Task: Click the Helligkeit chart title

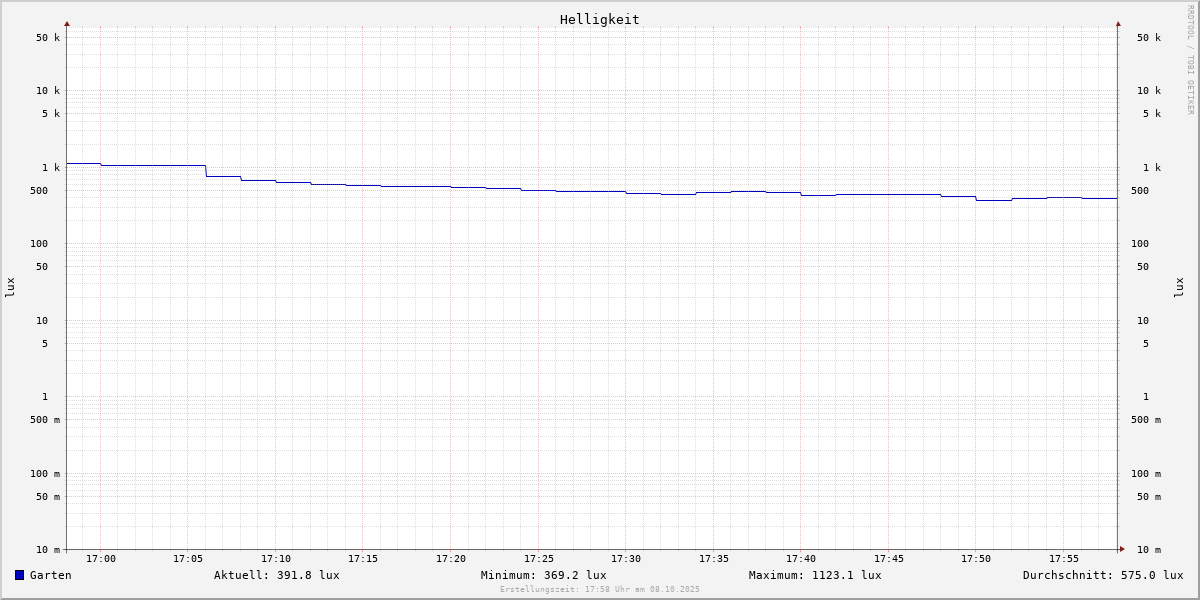Action: click(599, 19)
